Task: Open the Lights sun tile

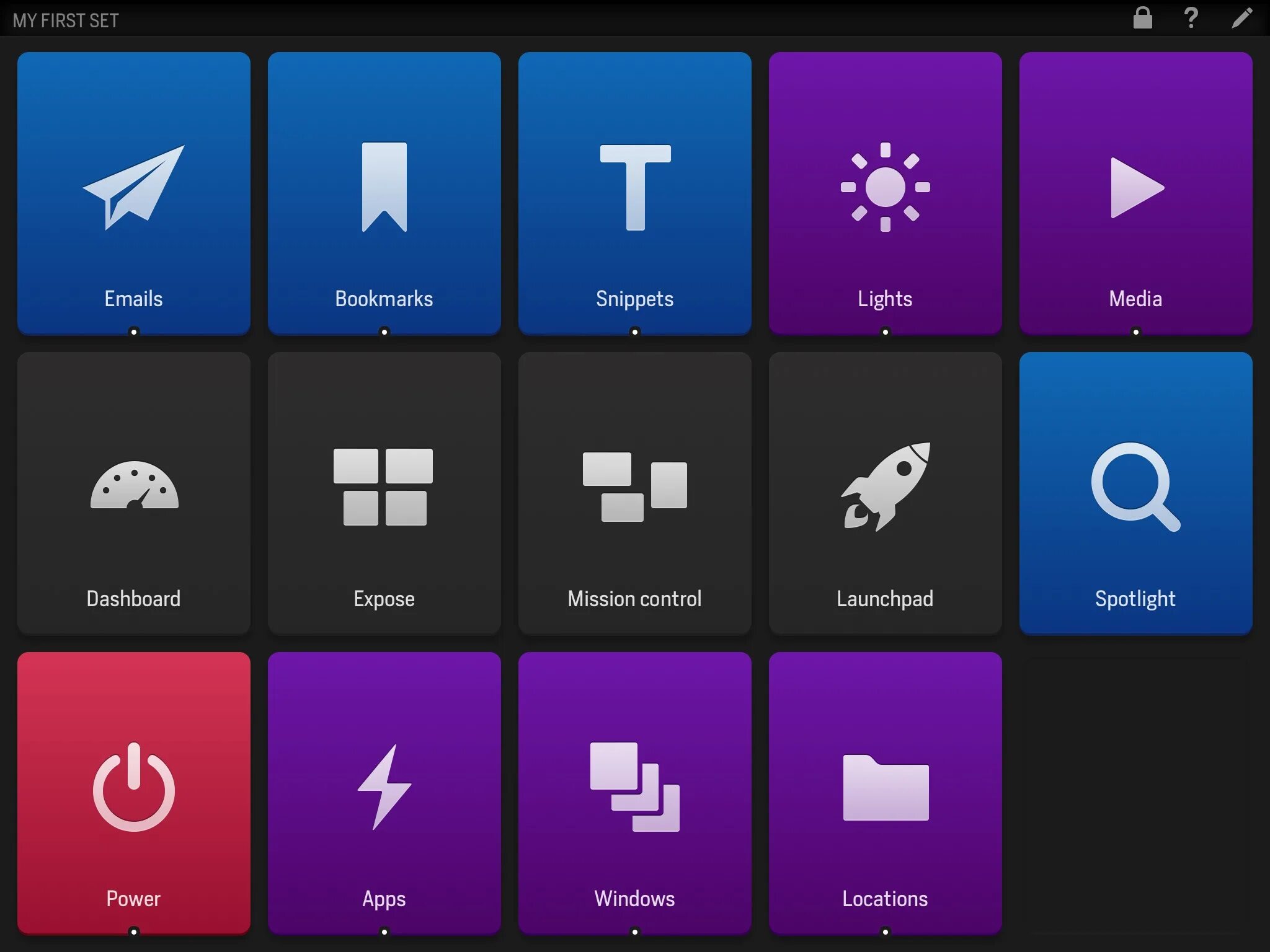Action: [x=885, y=192]
